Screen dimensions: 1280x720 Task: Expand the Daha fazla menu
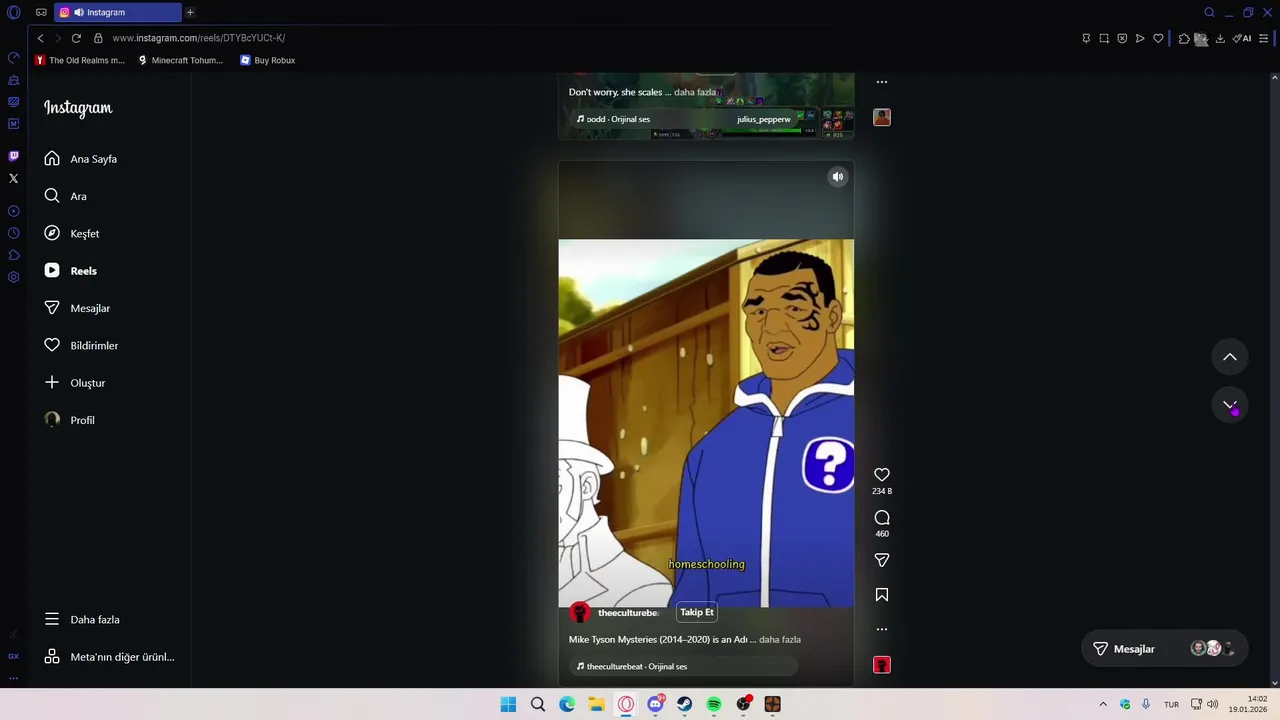(x=81, y=619)
